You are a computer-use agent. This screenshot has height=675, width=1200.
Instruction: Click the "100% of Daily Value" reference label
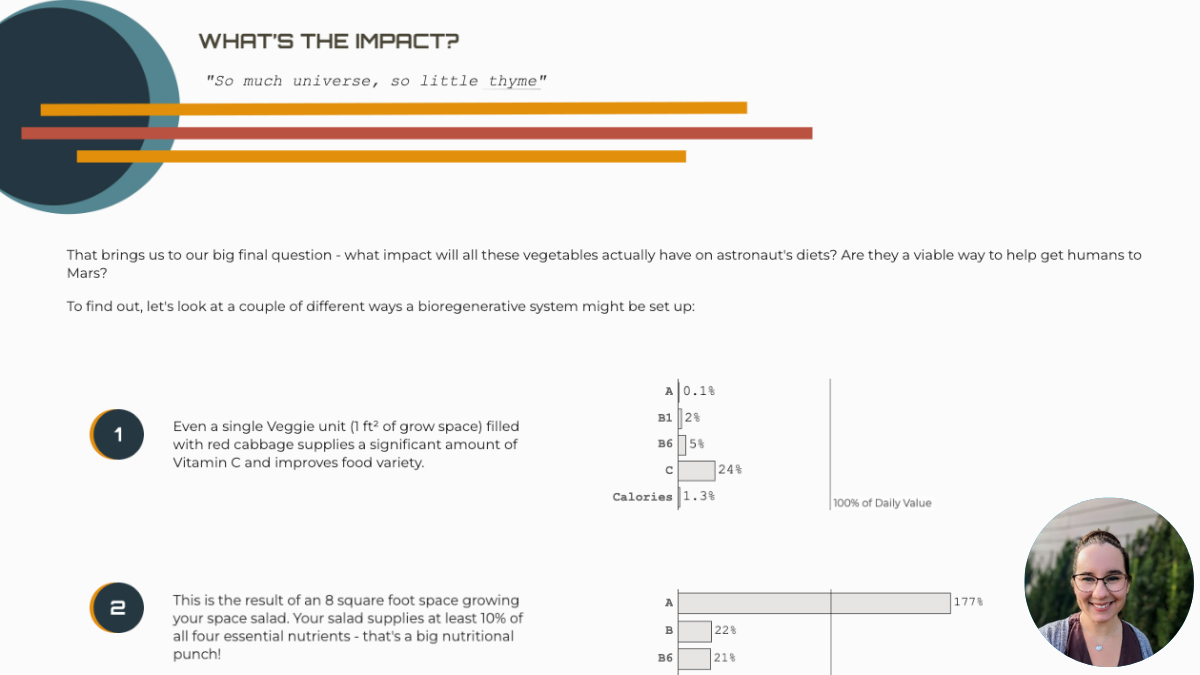pos(882,503)
